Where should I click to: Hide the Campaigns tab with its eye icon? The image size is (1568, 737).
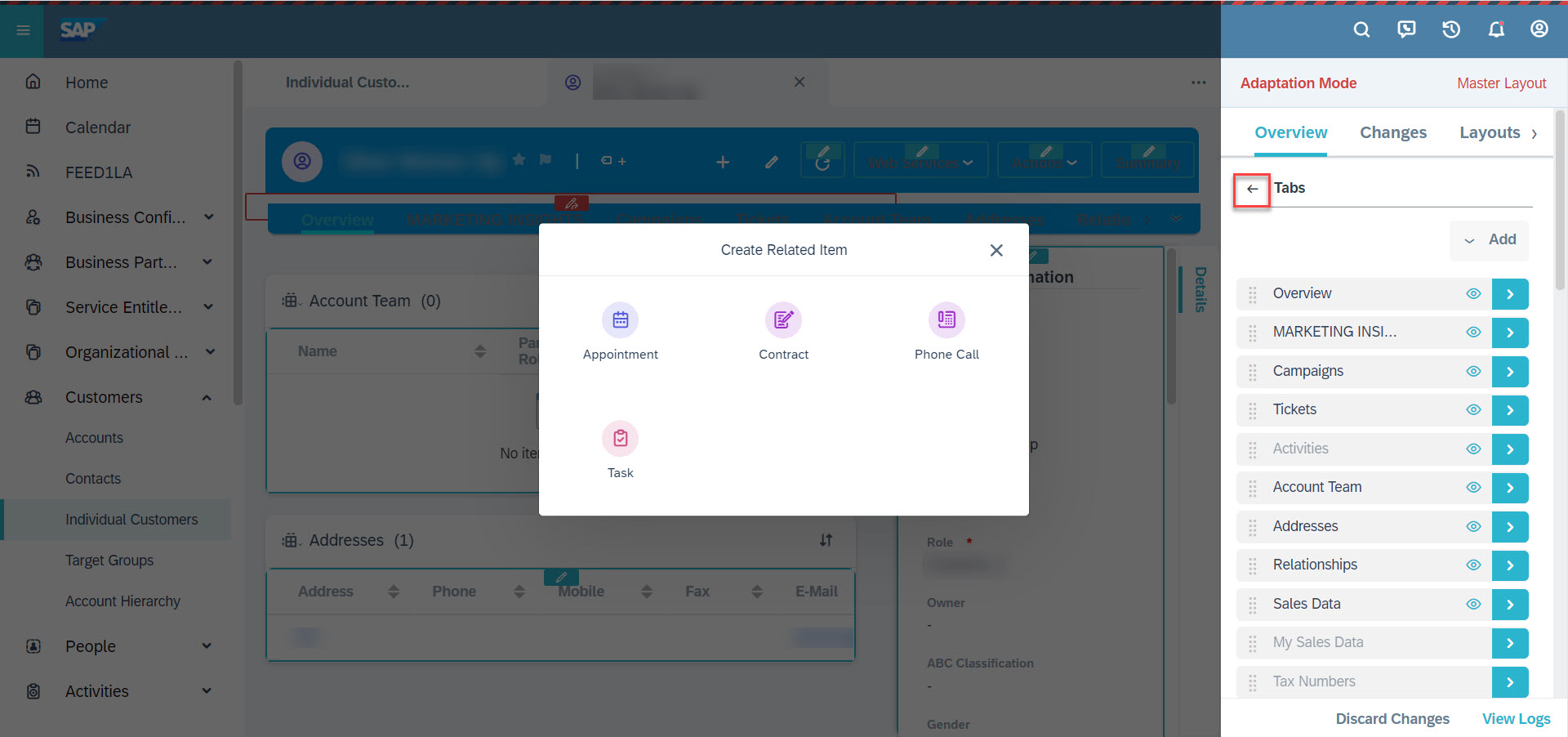coord(1473,372)
